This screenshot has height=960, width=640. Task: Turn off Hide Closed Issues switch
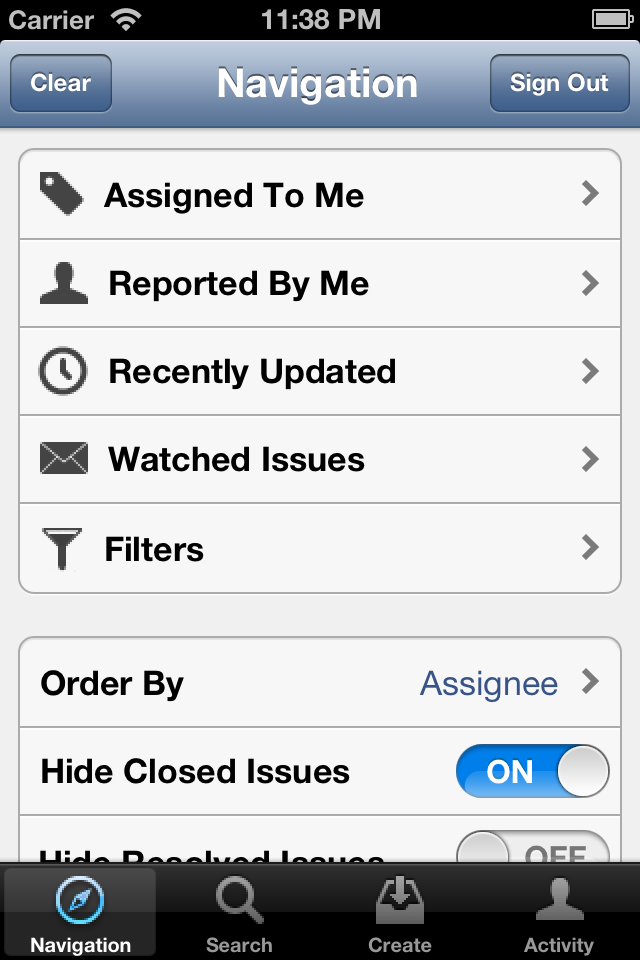tap(532, 771)
